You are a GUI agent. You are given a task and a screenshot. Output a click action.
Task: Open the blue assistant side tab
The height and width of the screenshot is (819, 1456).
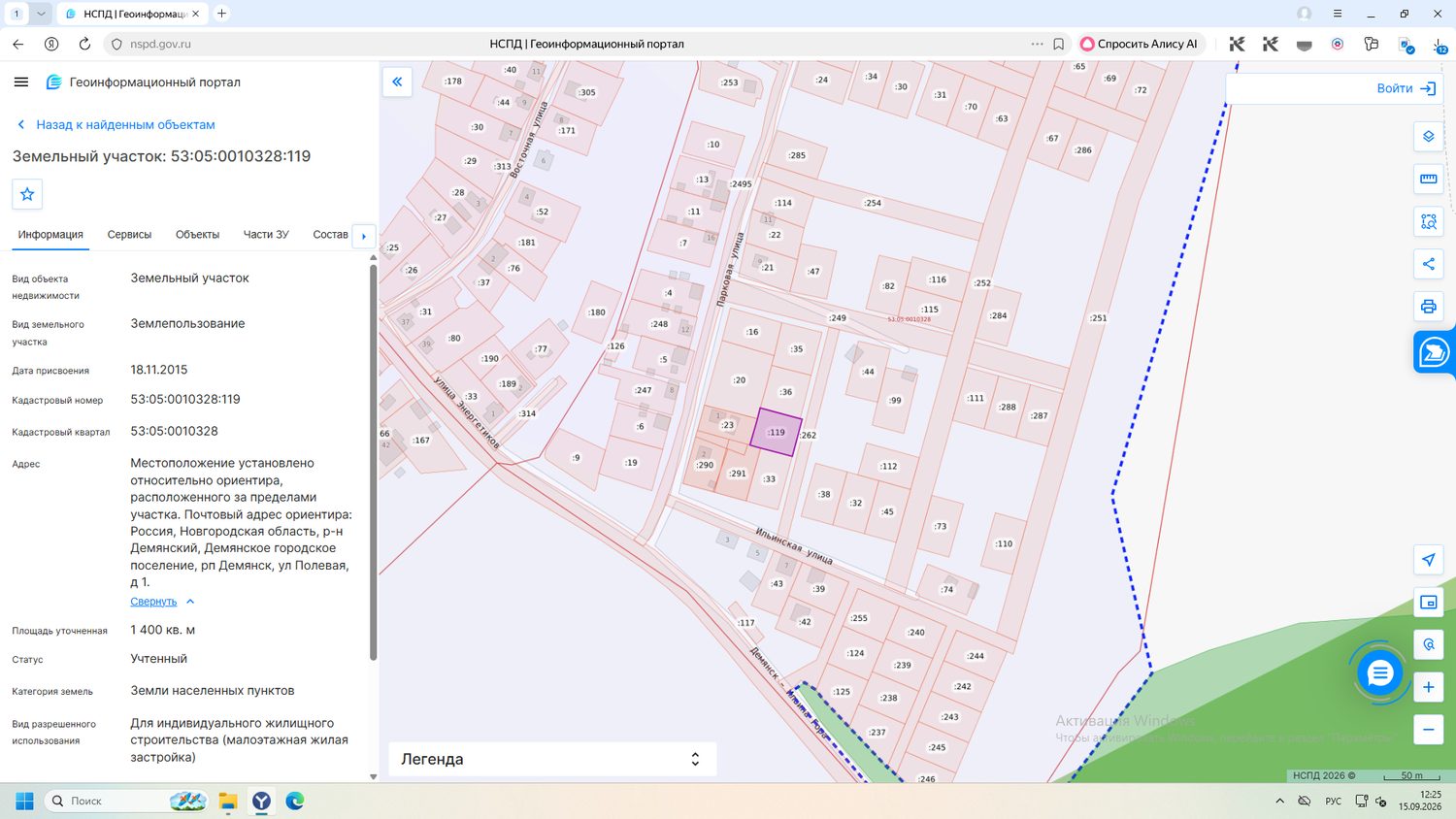(x=1434, y=351)
